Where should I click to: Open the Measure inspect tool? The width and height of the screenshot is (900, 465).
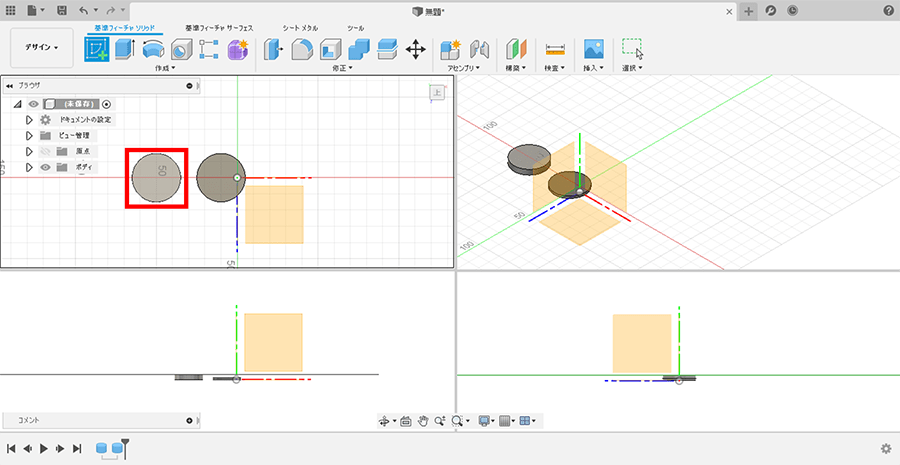click(x=555, y=49)
